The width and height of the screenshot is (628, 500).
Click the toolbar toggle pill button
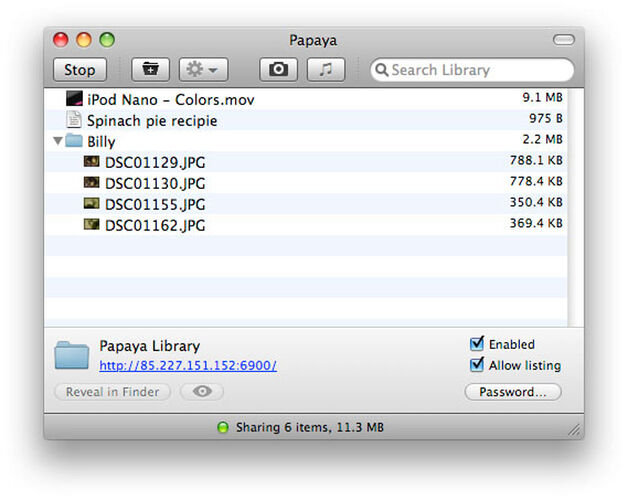[564, 40]
